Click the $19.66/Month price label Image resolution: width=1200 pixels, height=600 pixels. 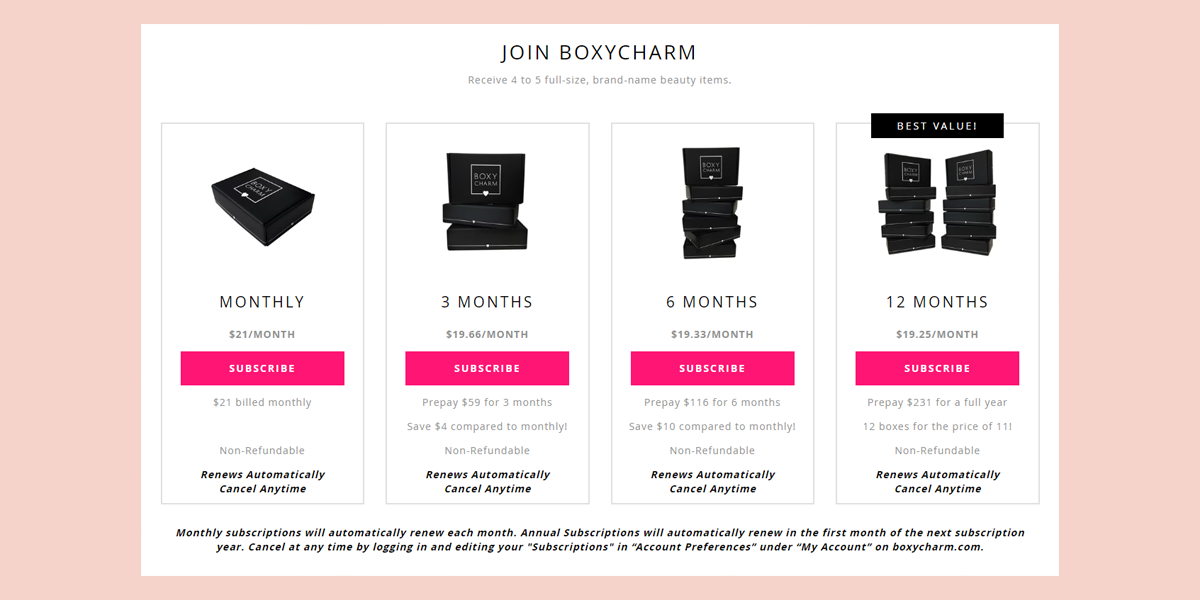tap(487, 335)
